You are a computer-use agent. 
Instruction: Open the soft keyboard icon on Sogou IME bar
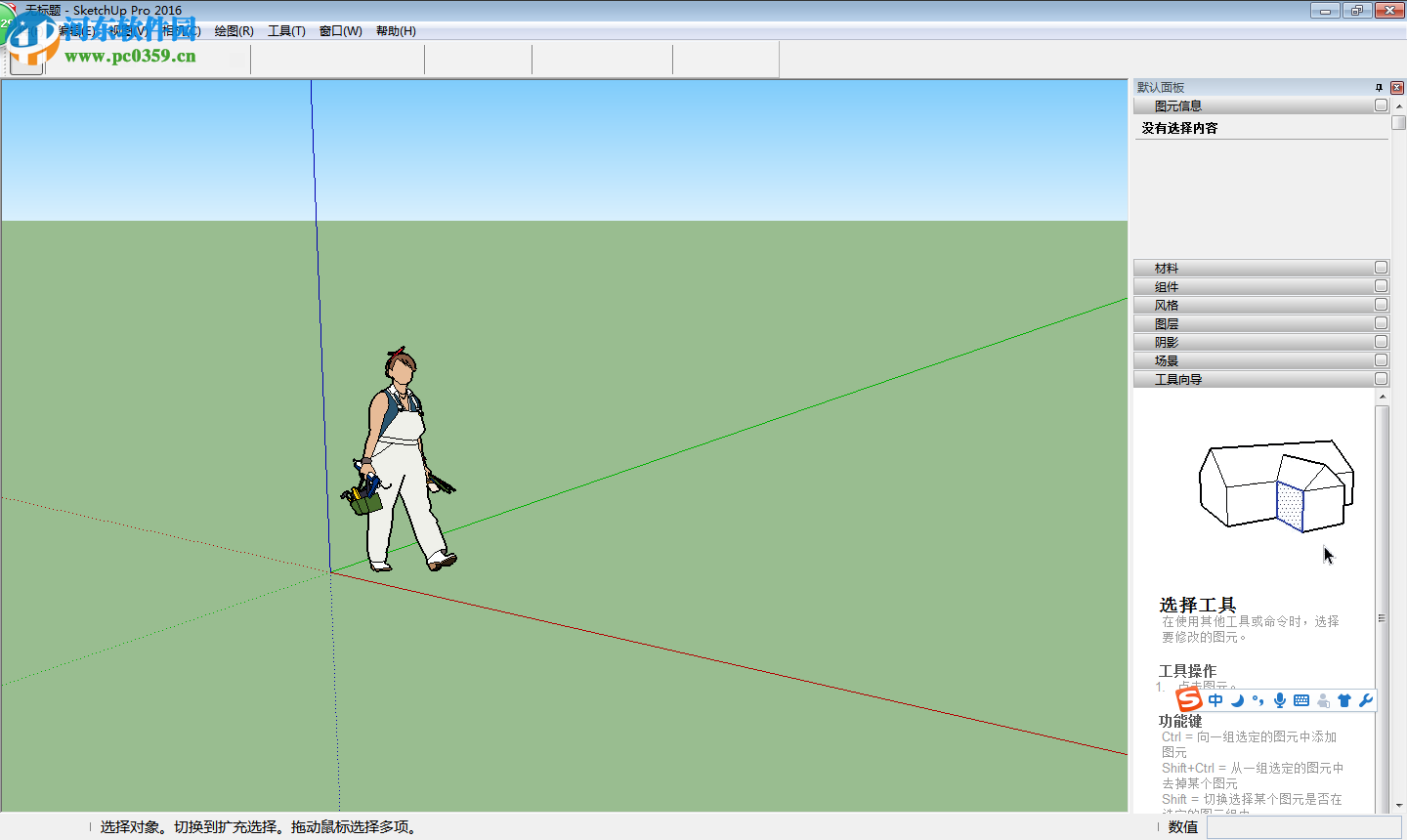tap(1301, 699)
